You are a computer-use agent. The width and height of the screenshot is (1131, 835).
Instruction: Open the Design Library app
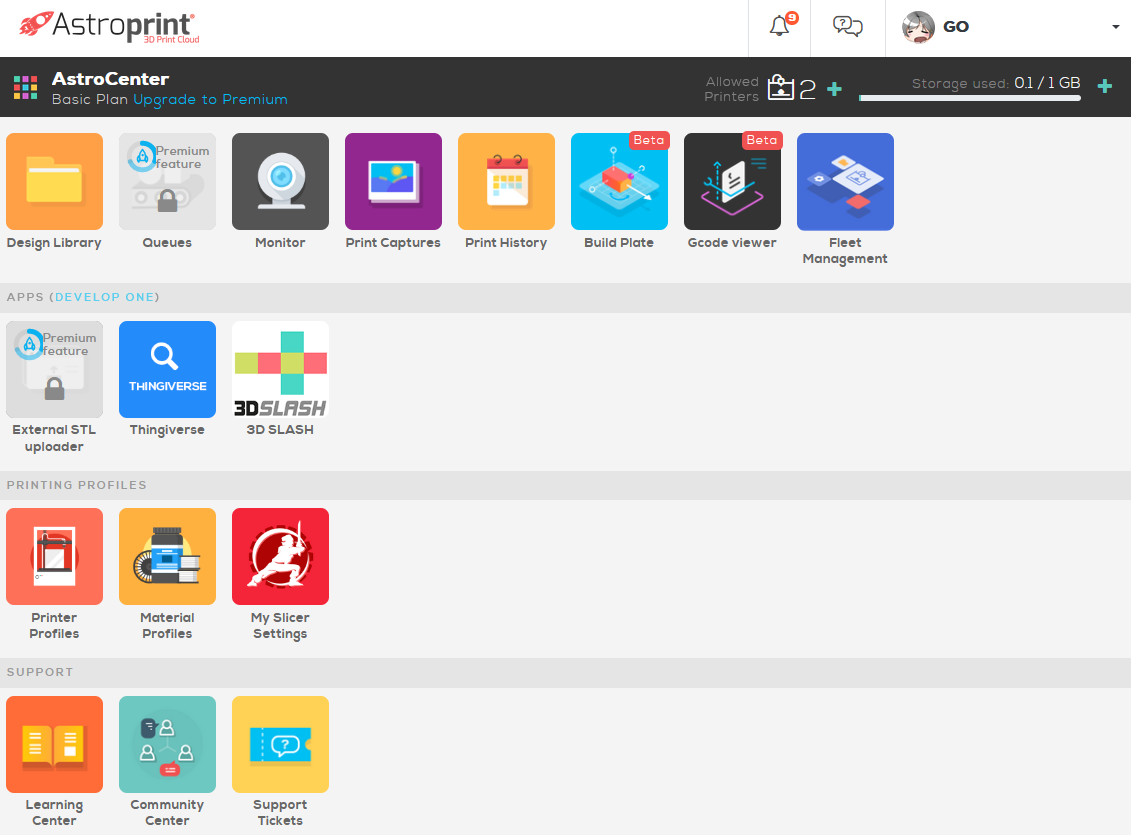pyautogui.click(x=54, y=181)
